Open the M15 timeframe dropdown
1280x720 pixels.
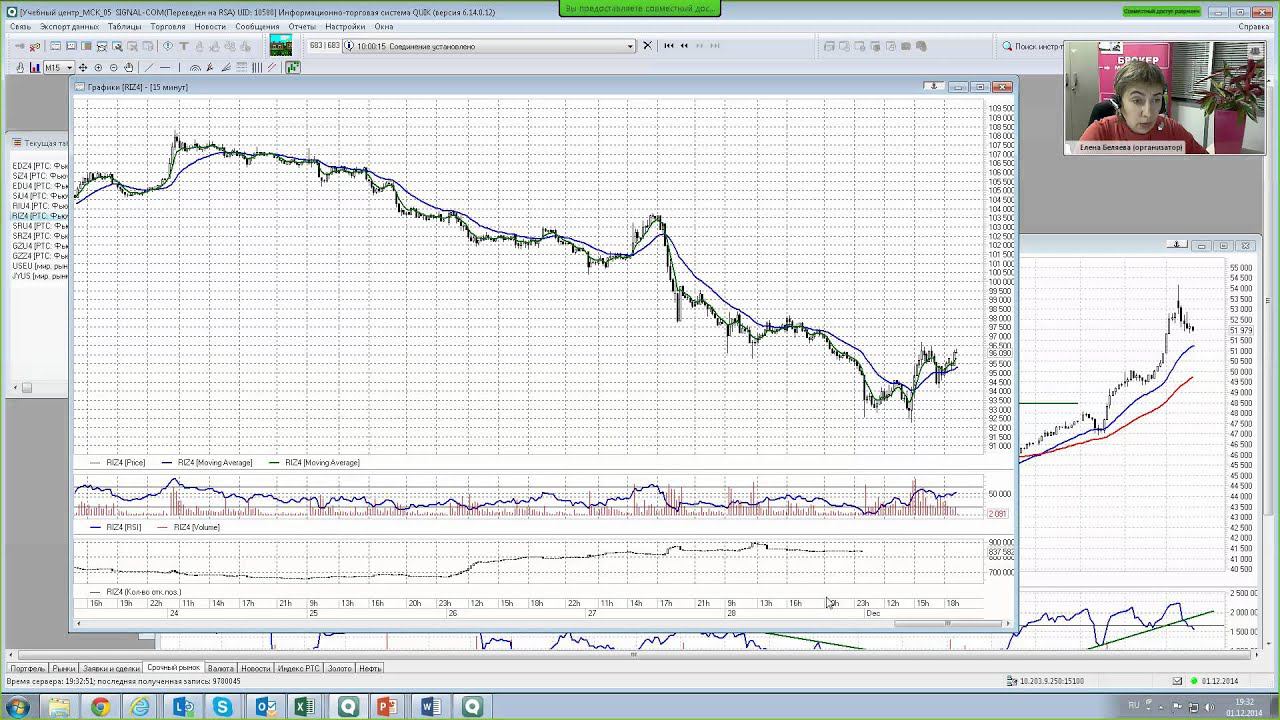tap(69, 67)
